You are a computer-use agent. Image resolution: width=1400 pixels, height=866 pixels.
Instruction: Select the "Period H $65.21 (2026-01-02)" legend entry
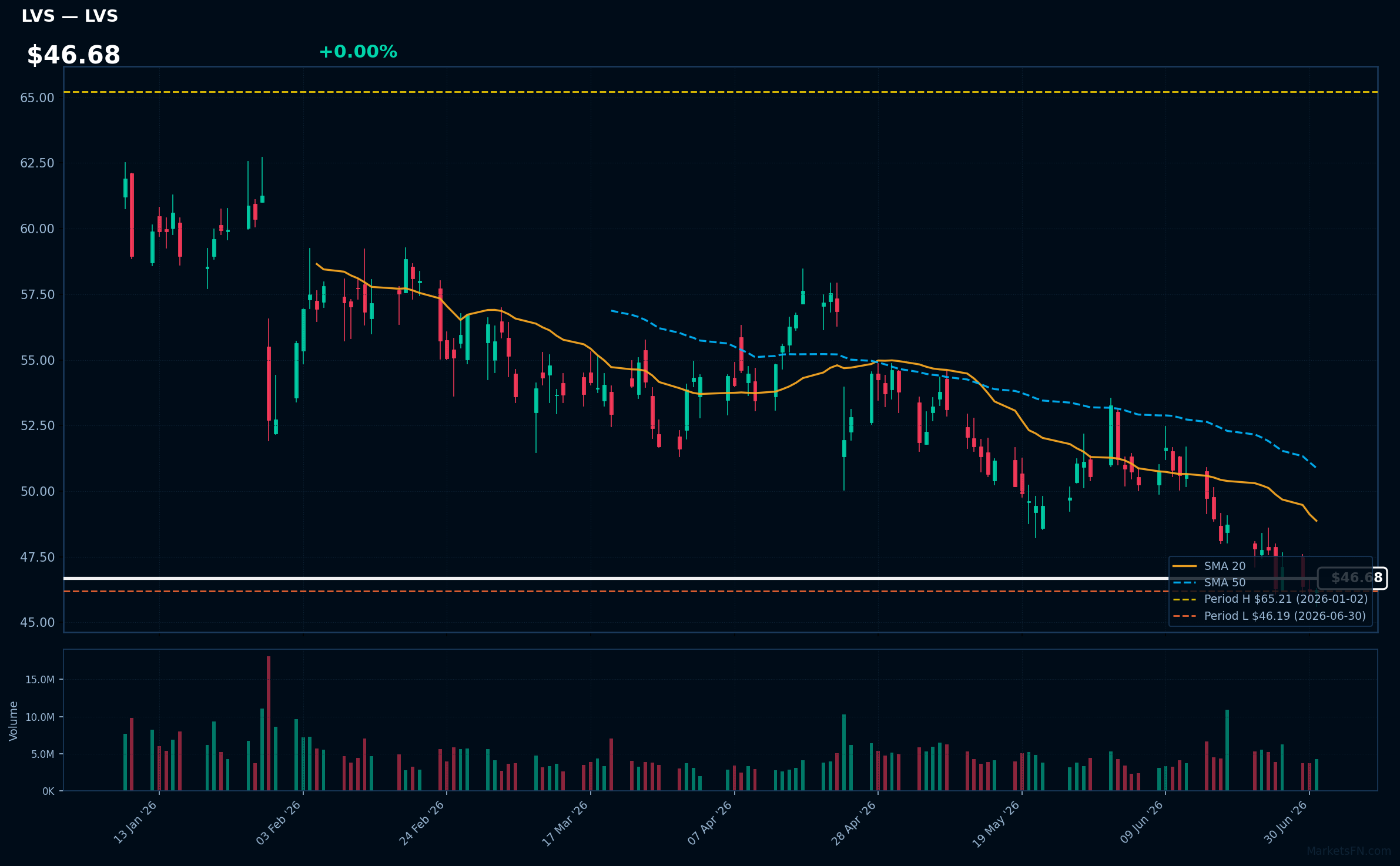pyautogui.click(x=1270, y=599)
